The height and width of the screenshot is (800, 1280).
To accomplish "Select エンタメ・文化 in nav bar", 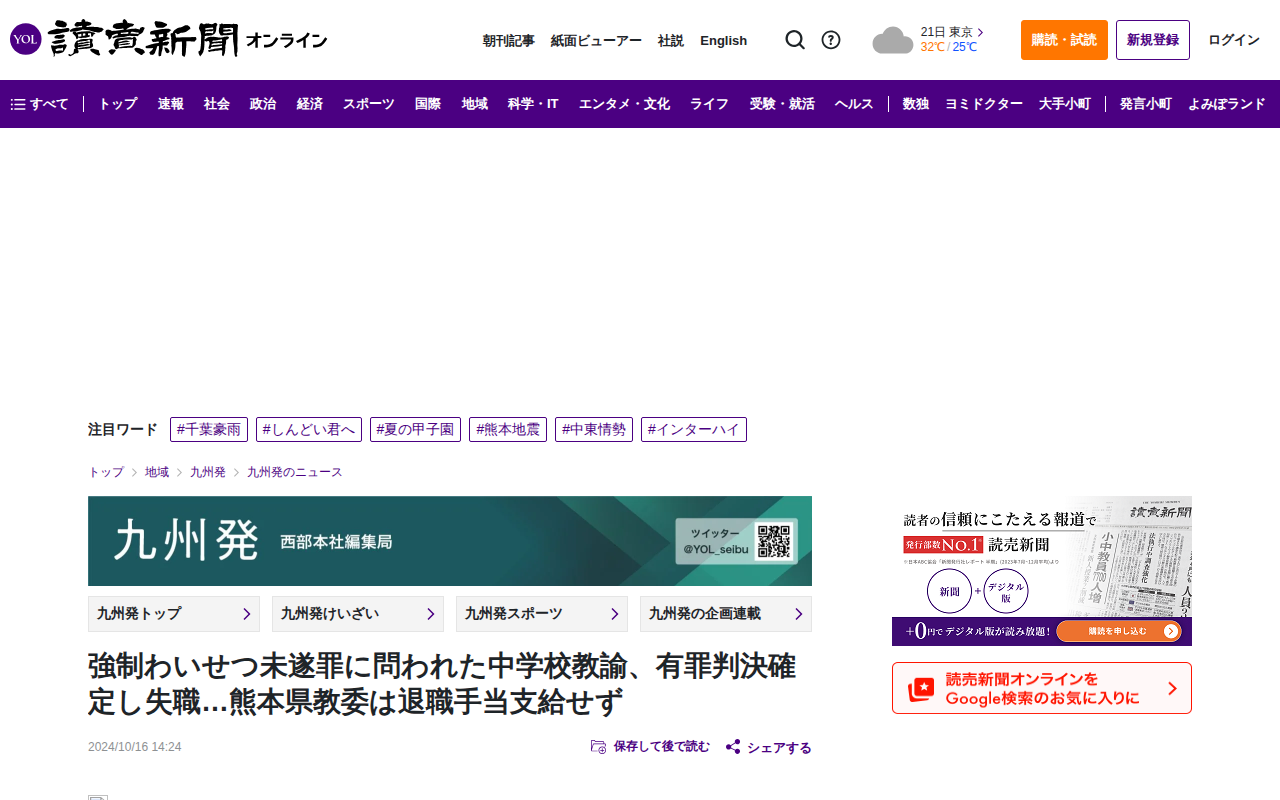I will (x=624, y=104).
